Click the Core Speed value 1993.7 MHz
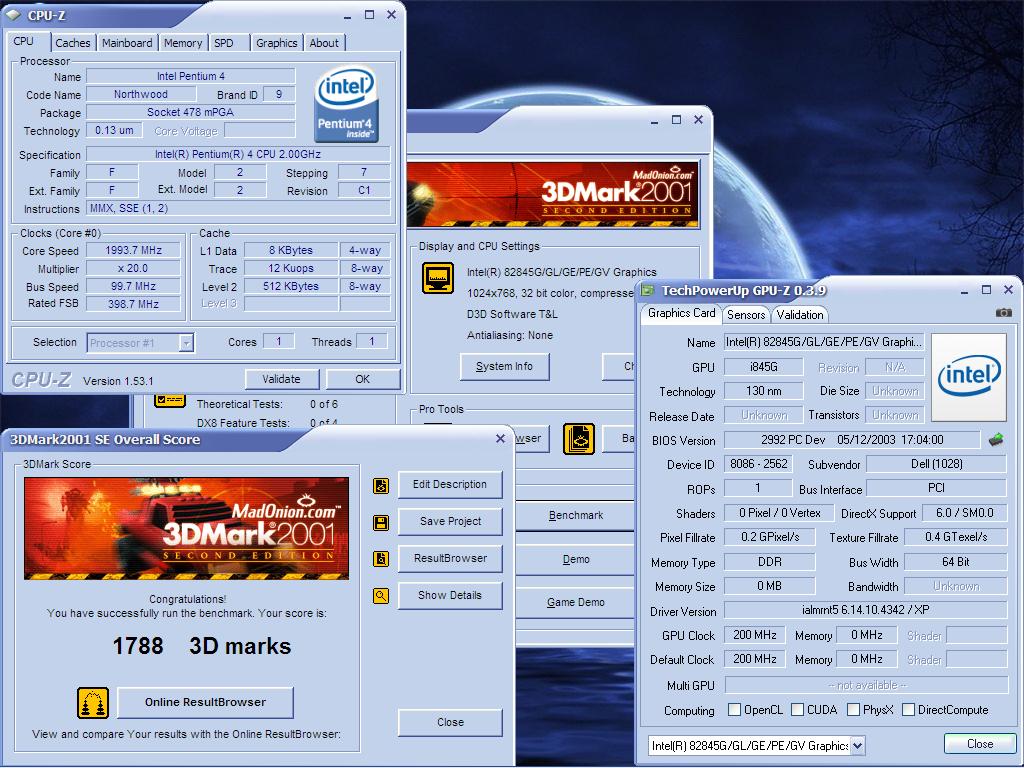Viewport: 1024px width, 768px height. point(133,250)
